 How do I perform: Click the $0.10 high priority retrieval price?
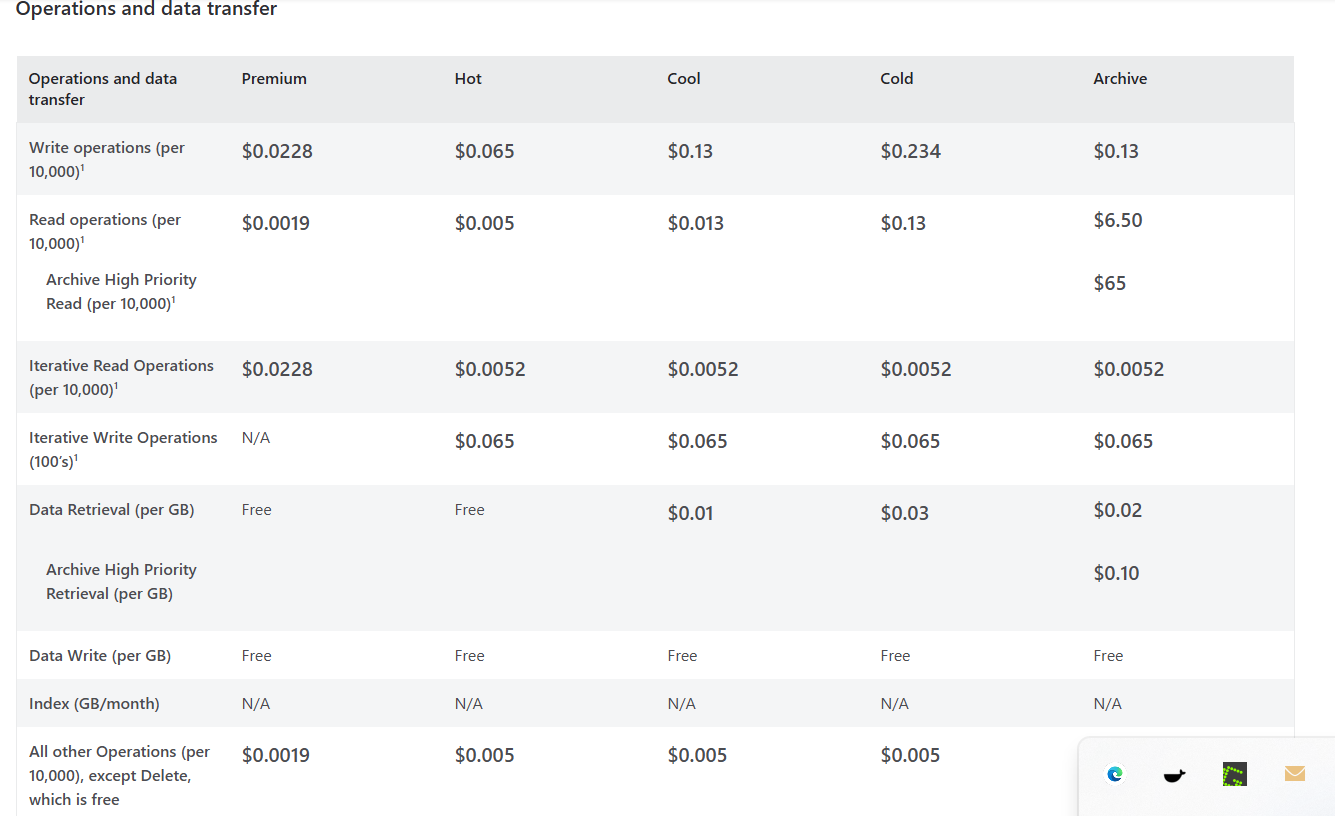point(1117,573)
